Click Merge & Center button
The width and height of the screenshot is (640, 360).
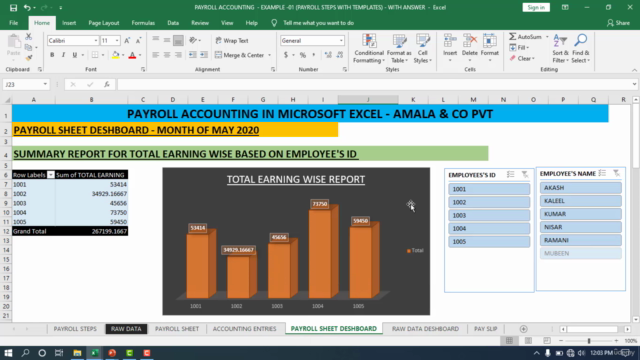tap(240, 55)
